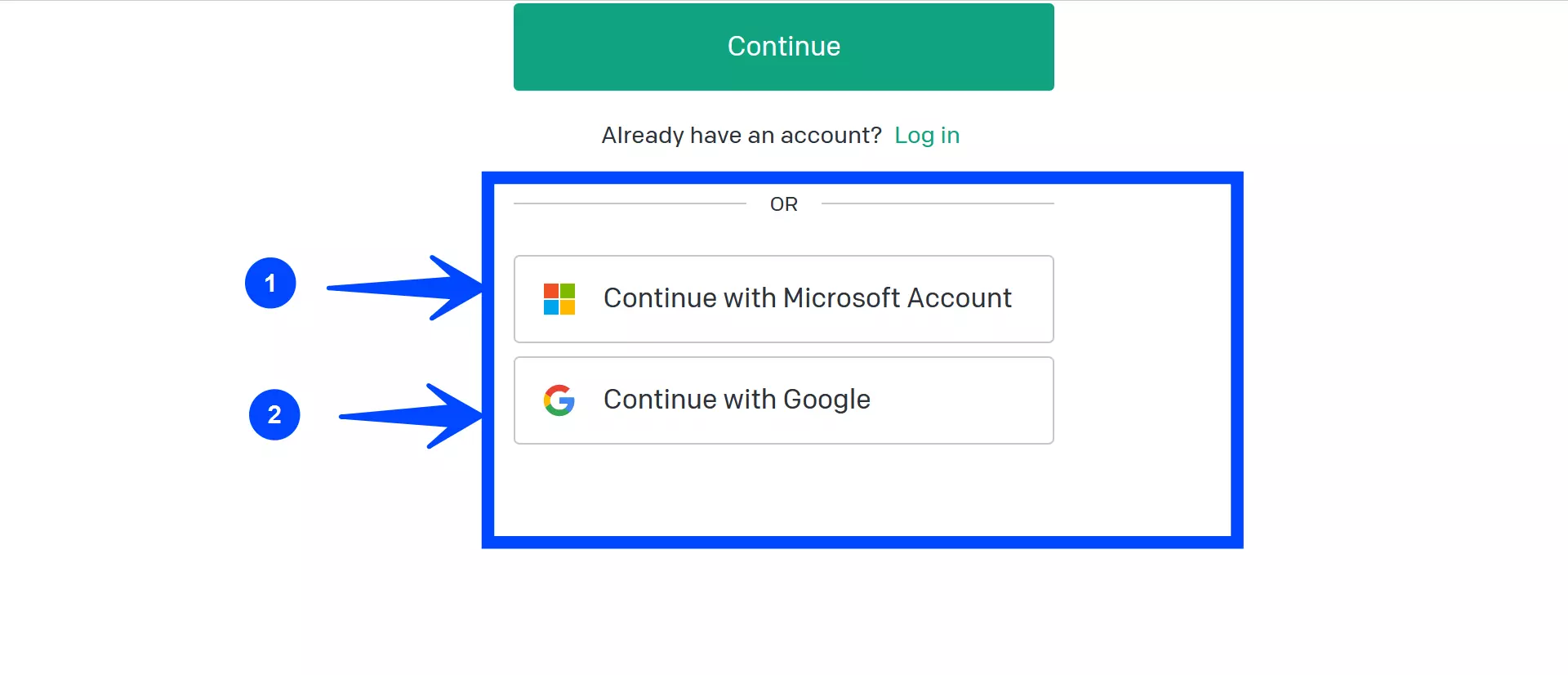Choose Continue with Google
This screenshot has width=1568, height=675.
pos(784,400)
